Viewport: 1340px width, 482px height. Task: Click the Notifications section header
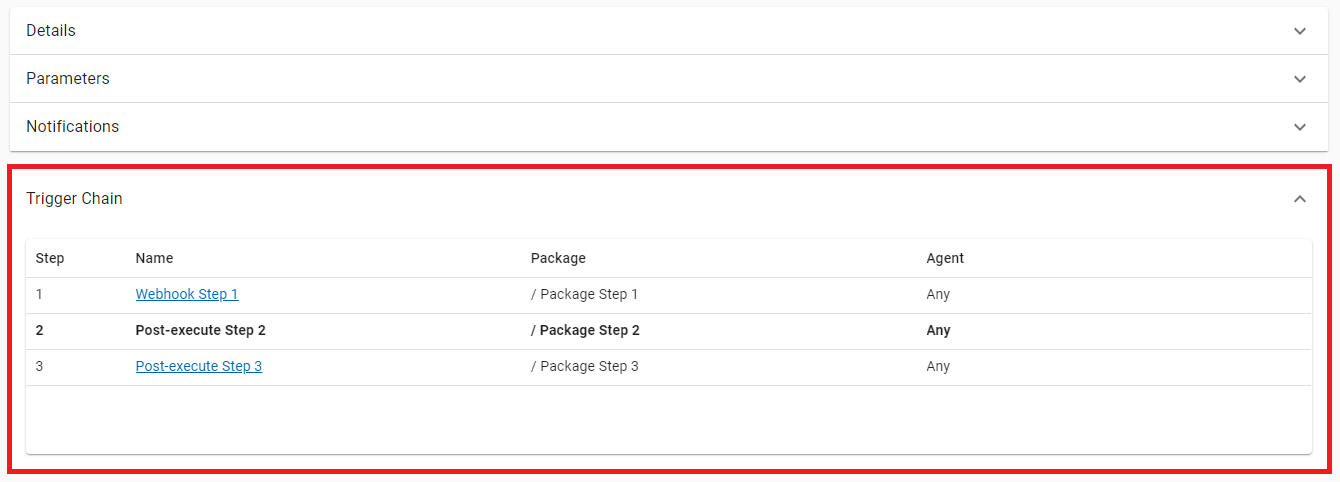[73, 127]
